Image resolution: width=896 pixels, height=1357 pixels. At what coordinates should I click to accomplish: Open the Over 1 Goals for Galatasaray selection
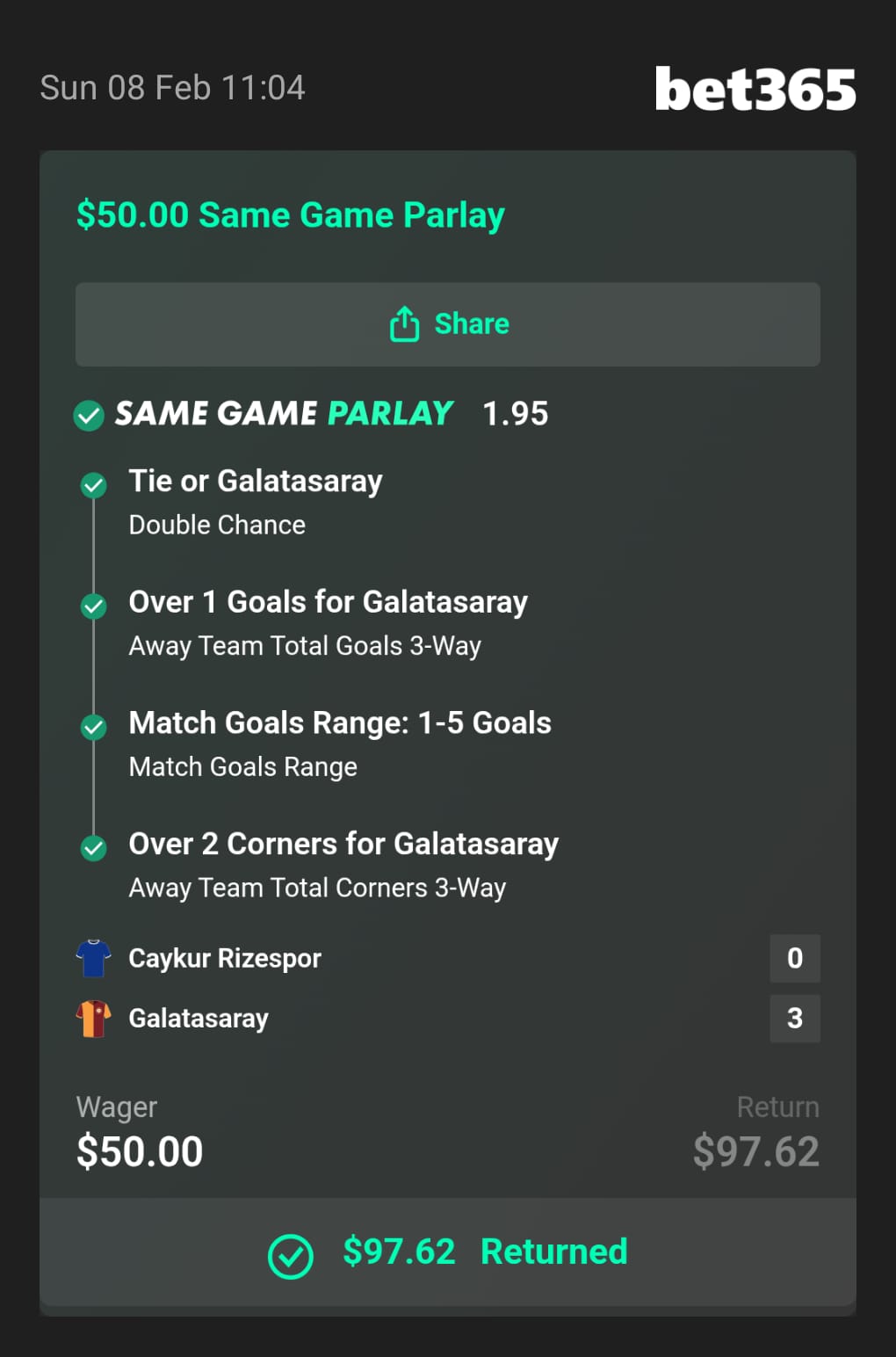click(x=328, y=602)
